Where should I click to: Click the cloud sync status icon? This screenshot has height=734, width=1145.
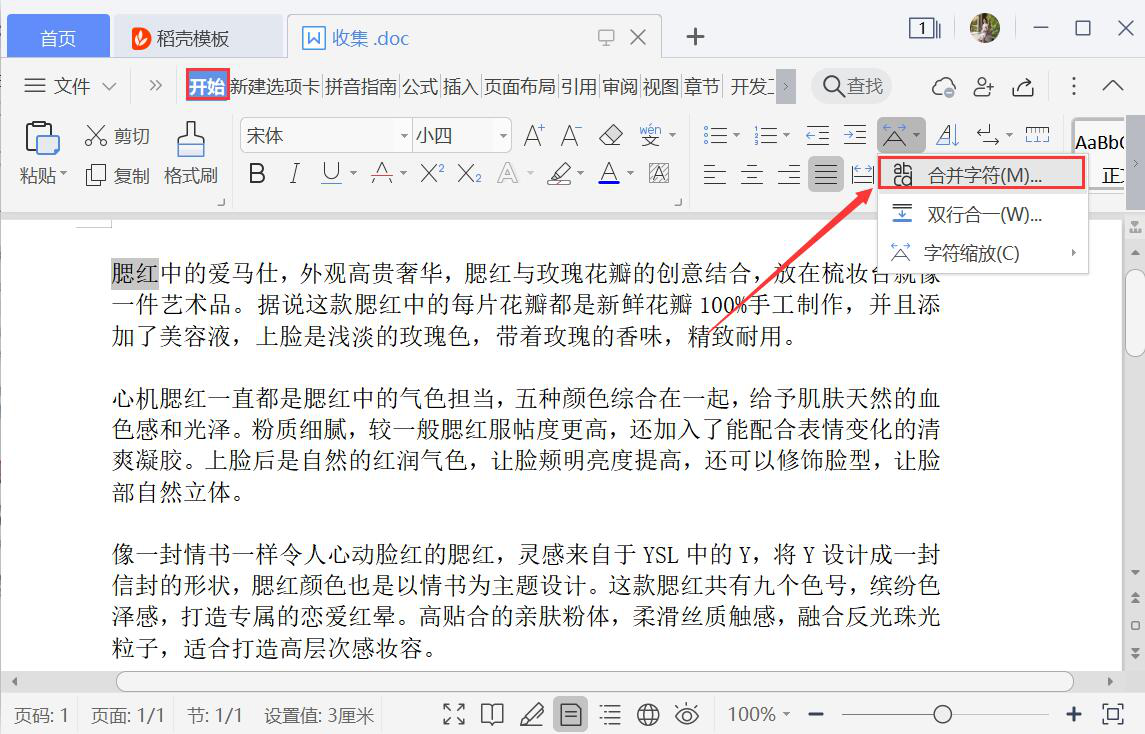tap(944, 87)
